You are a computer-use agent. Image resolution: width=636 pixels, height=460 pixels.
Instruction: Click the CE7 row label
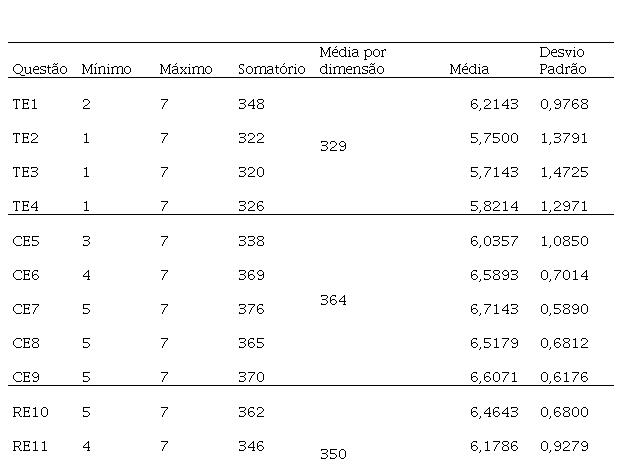click(25, 309)
